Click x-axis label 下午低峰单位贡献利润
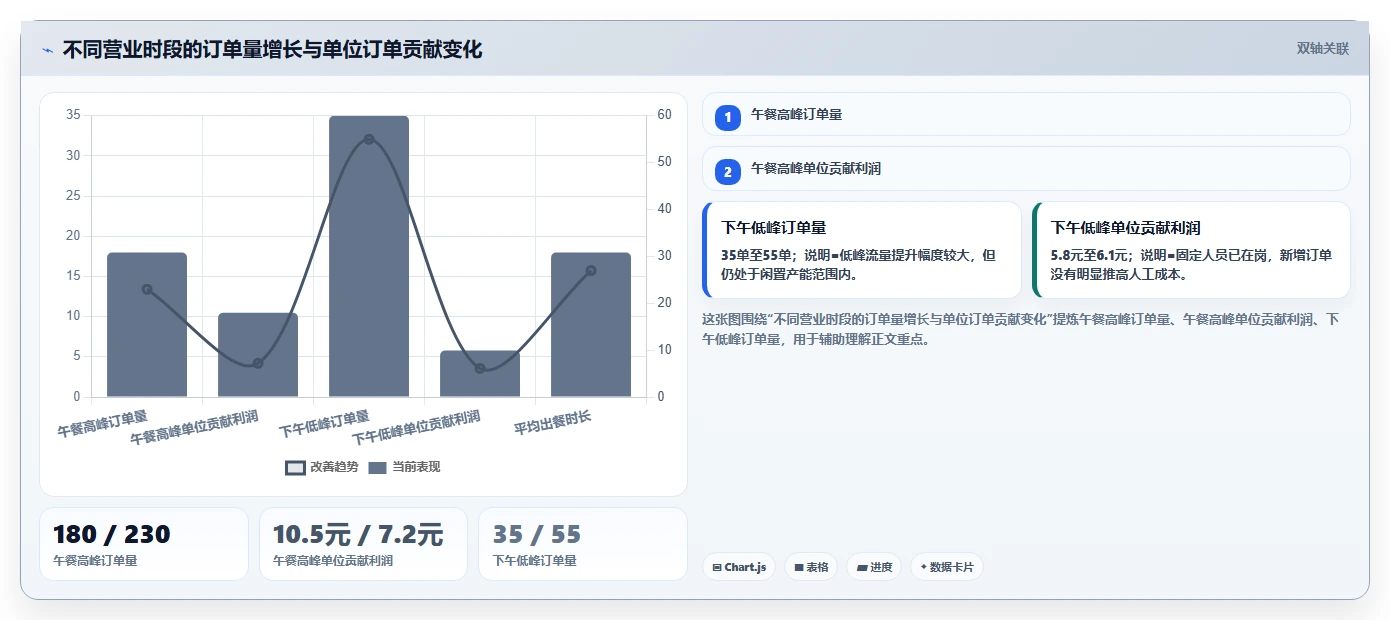This screenshot has width=1390, height=620. 416,427
